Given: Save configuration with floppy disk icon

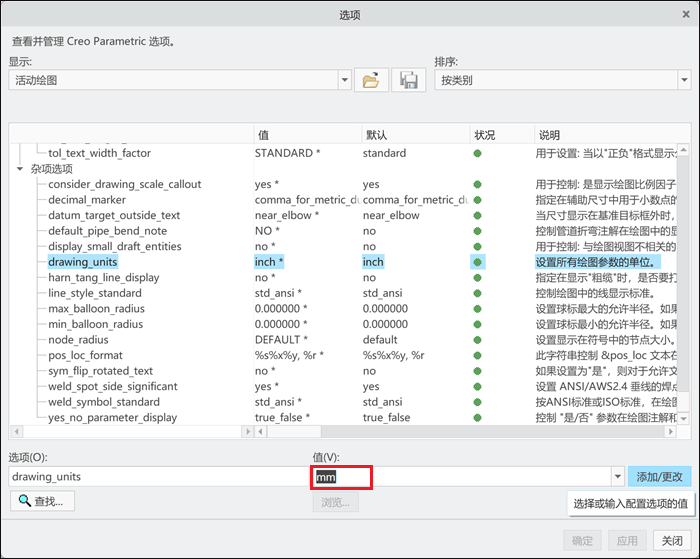Looking at the screenshot, I should [x=408, y=80].
